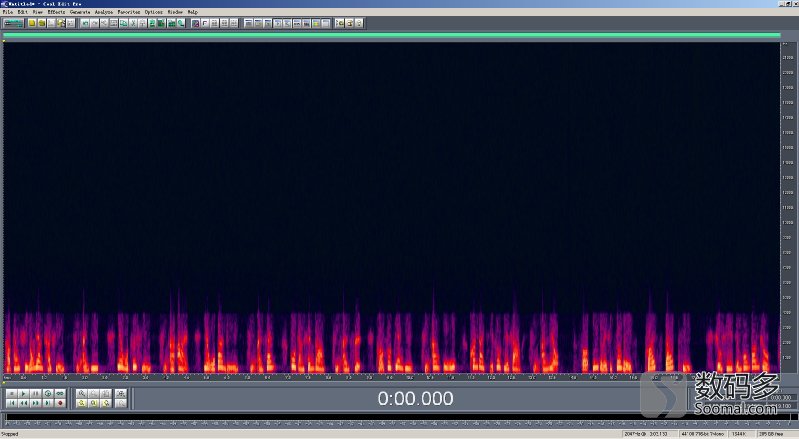The image size is (799, 439).
Task: Click Zoom In Horizontally magnifier button
Action: pyautogui.click(x=82, y=393)
